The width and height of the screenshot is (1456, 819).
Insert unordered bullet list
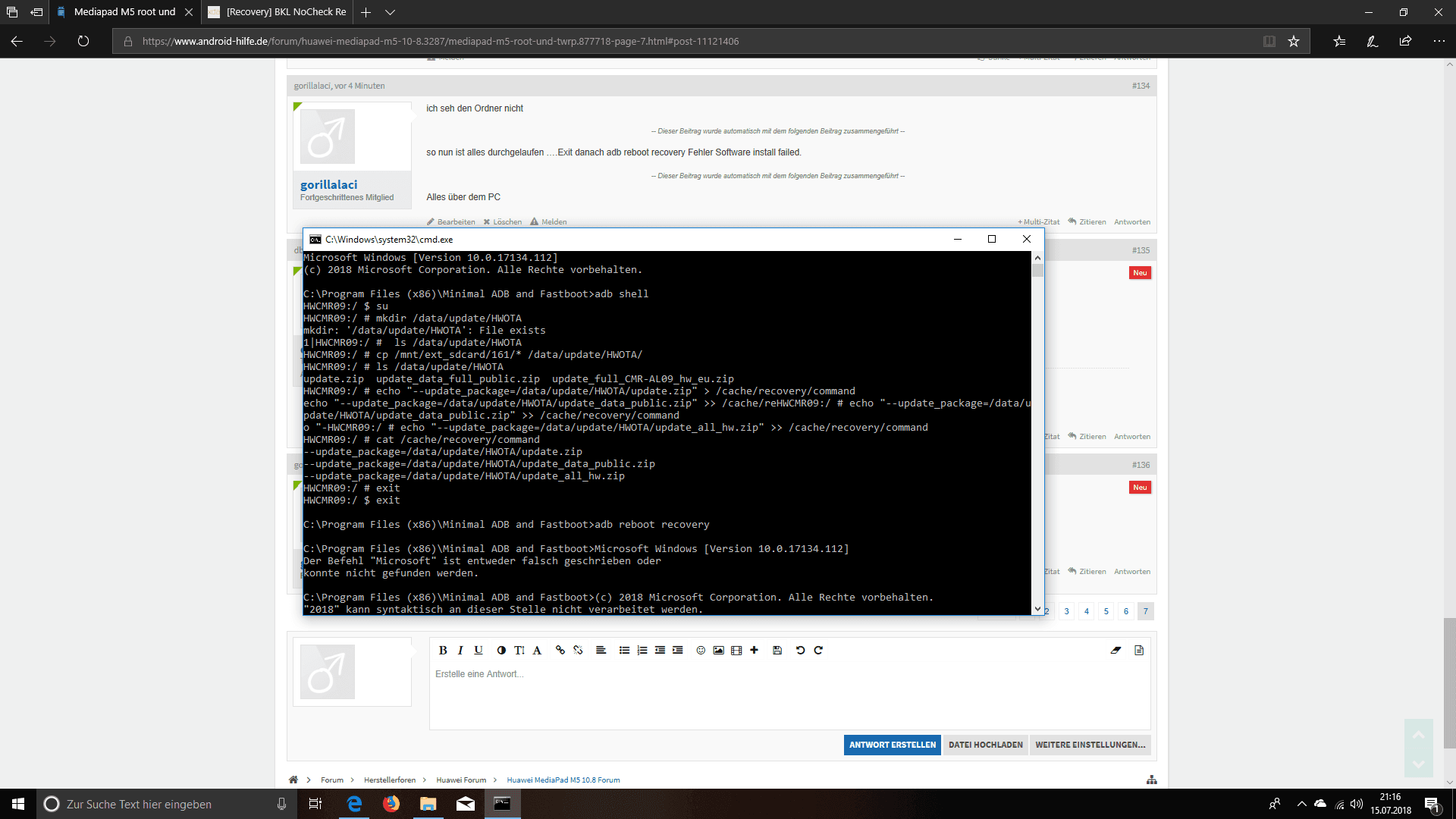[624, 650]
